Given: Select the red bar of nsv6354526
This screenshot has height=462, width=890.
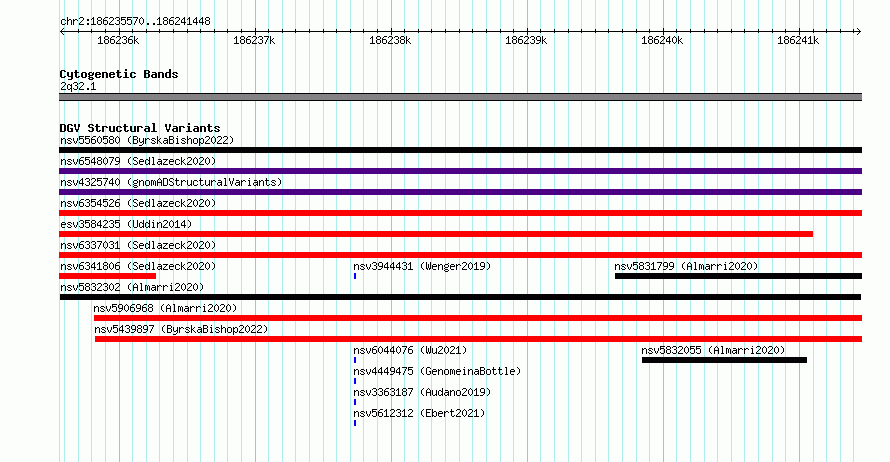Looking at the screenshot, I should point(460,213).
